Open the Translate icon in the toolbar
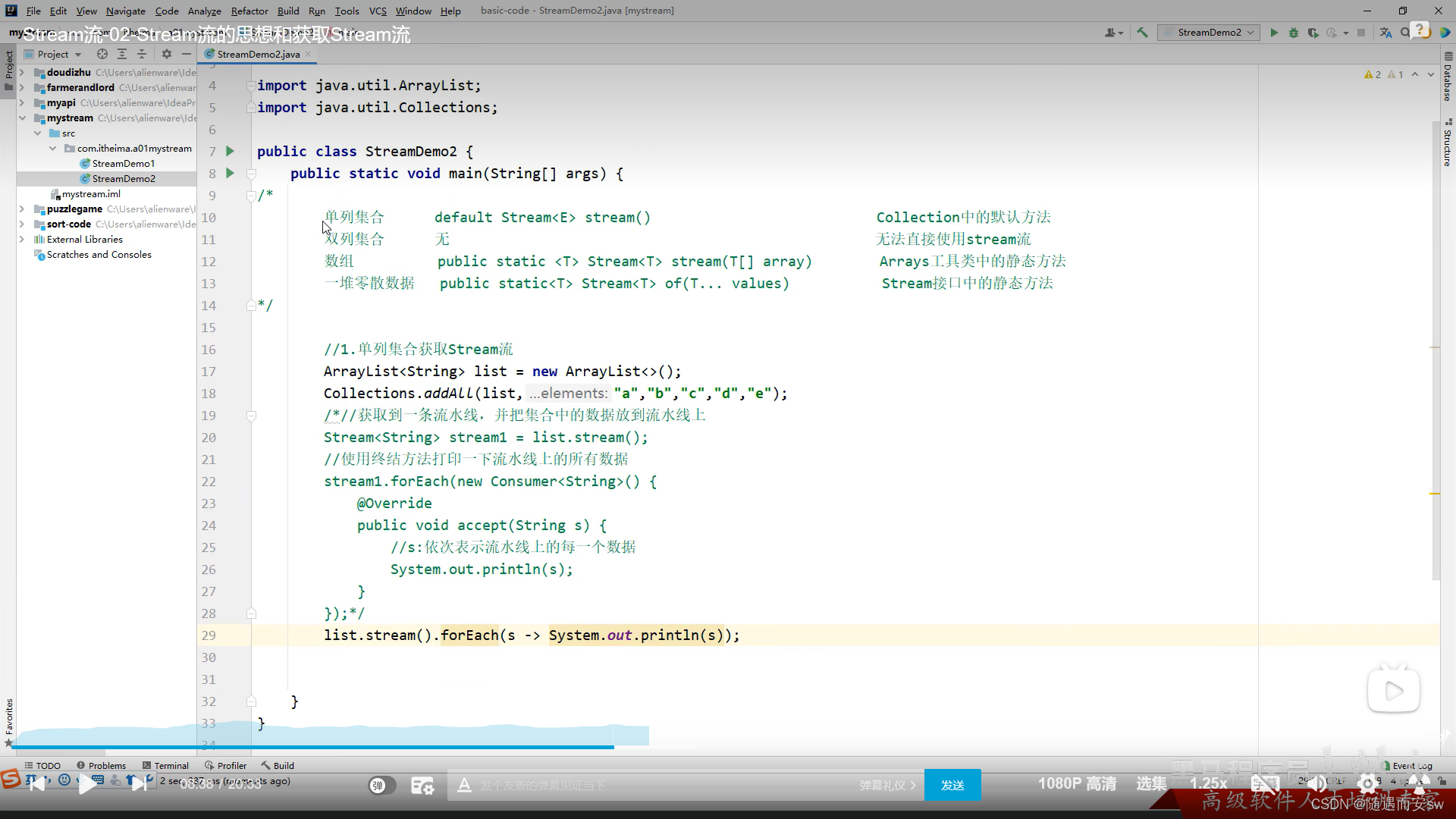This screenshot has height=819, width=1456. click(x=1385, y=33)
